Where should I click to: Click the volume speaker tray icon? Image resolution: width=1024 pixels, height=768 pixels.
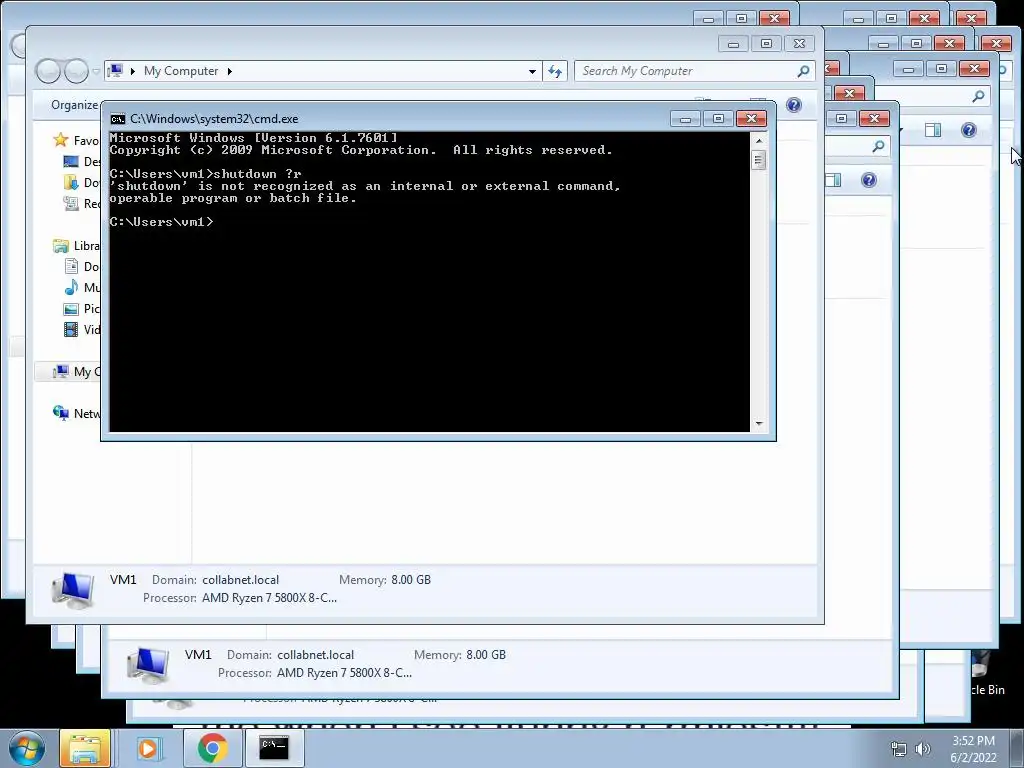pyautogui.click(x=923, y=749)
